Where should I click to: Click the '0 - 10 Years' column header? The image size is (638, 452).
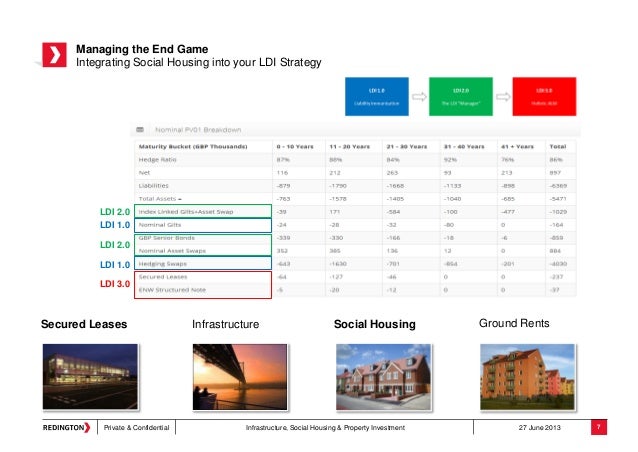pos(295,146)
